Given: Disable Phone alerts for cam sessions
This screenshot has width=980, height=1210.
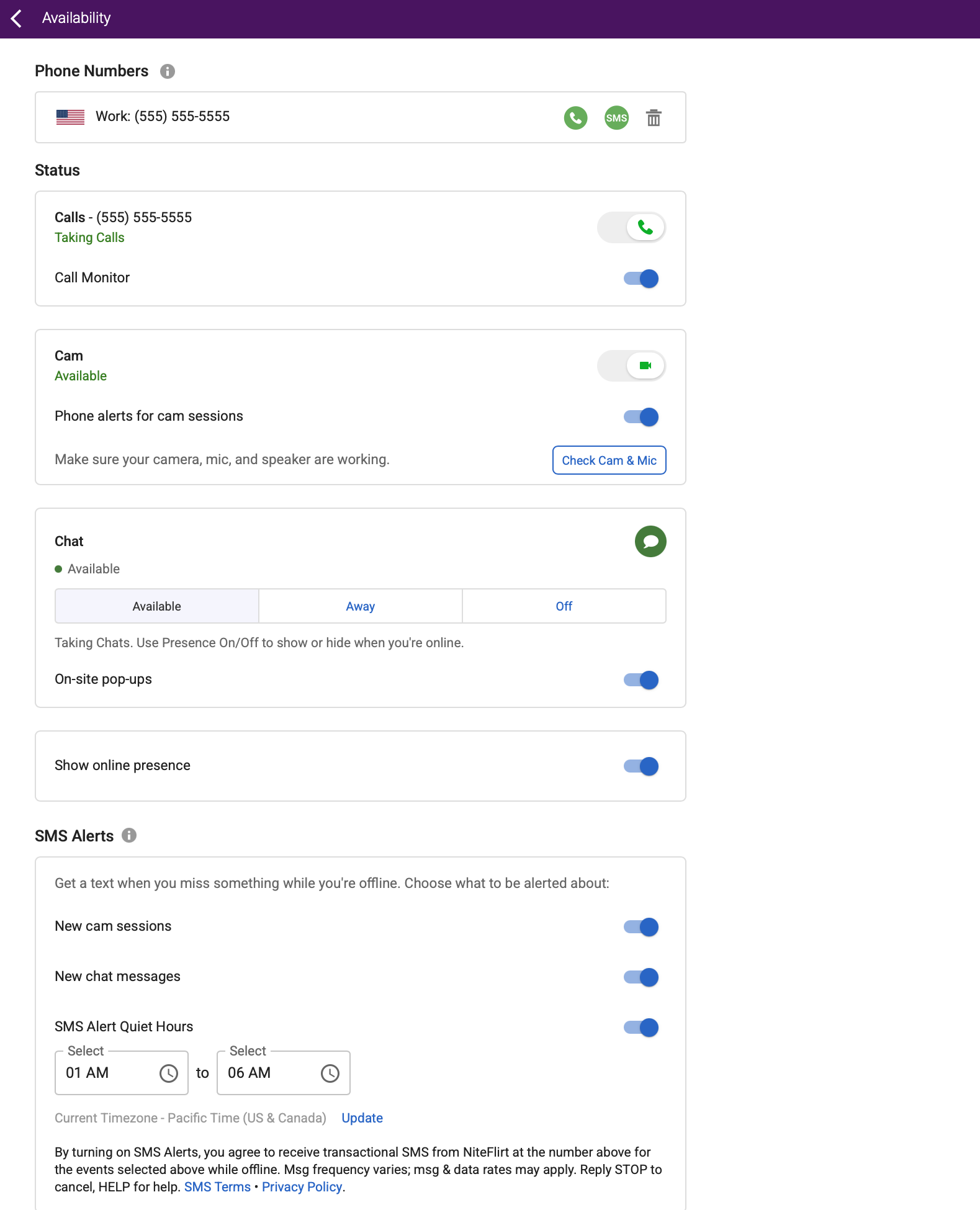Looking at the screenshot, I should [641, 417].
